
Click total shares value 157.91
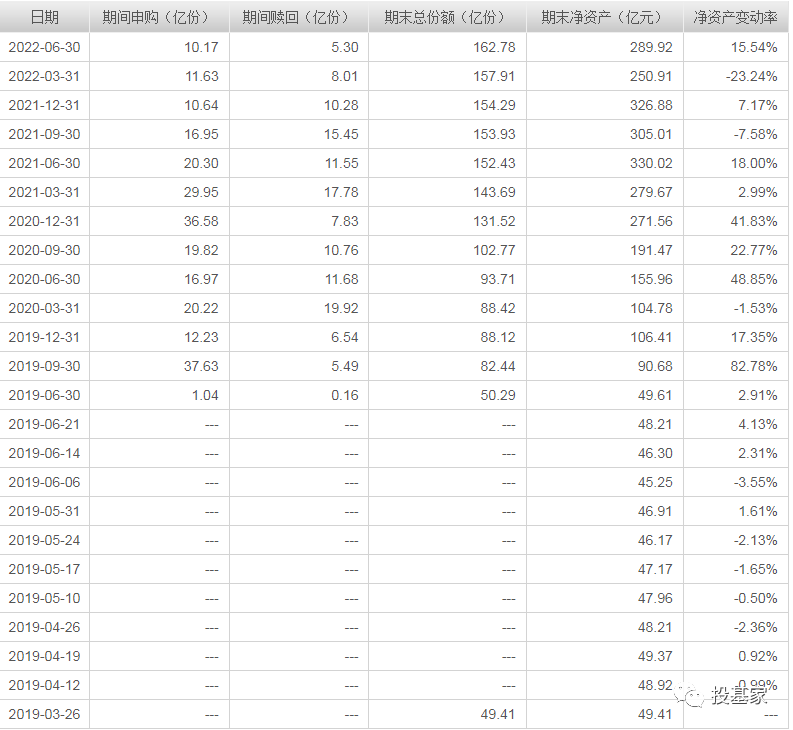pyautogui.click(x=495, y=76)
